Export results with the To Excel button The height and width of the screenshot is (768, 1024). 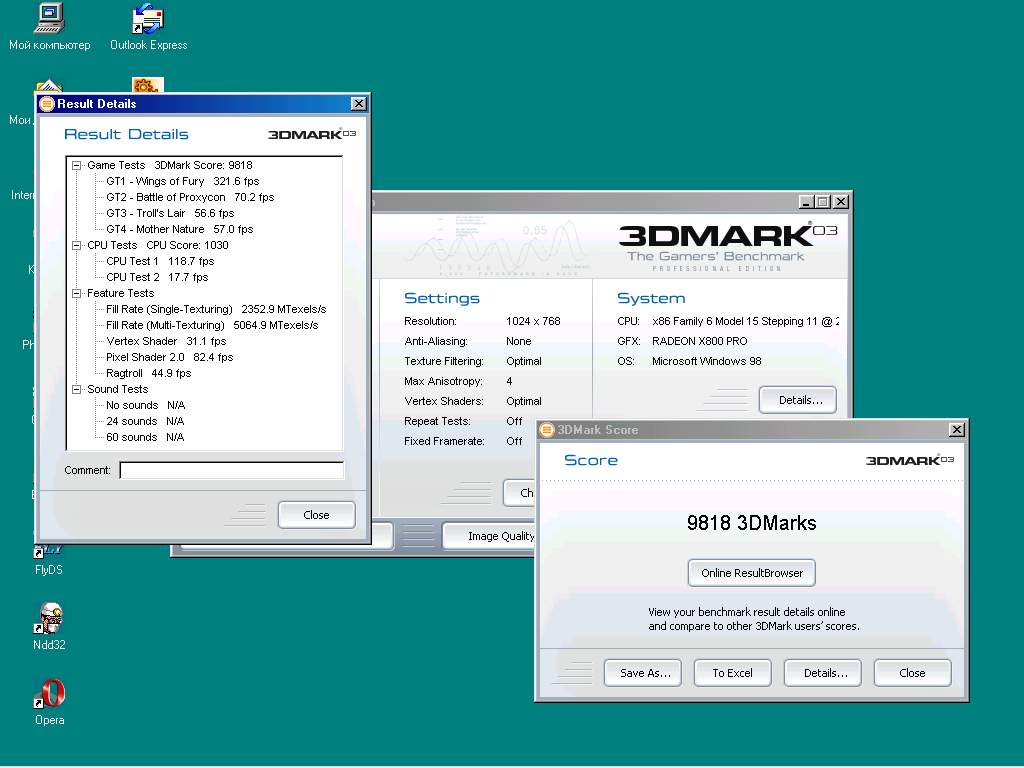(732, 673)
